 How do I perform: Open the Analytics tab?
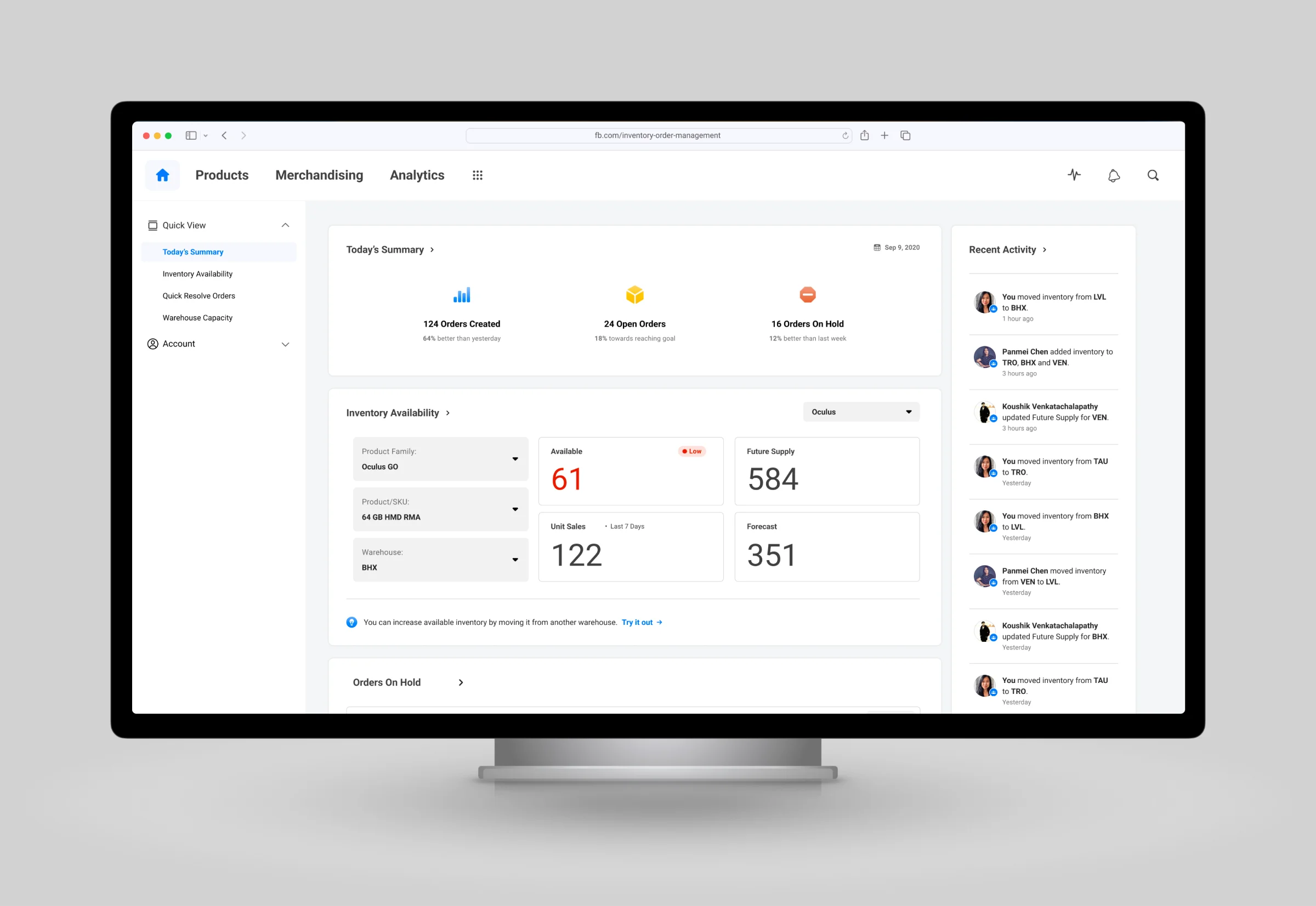click(x=416, y=175)
